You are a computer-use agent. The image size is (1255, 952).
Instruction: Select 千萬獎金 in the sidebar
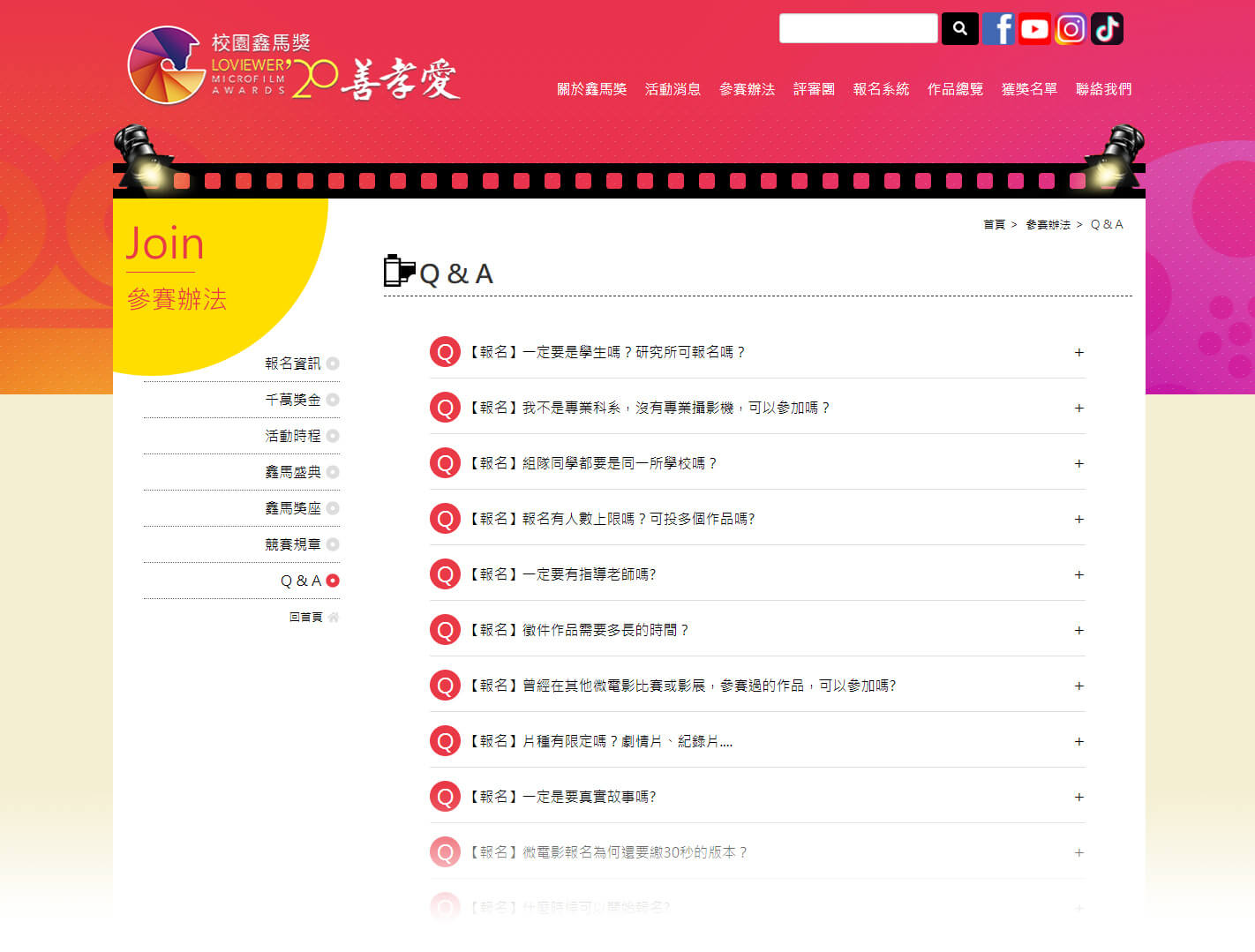tap(293, 400)
